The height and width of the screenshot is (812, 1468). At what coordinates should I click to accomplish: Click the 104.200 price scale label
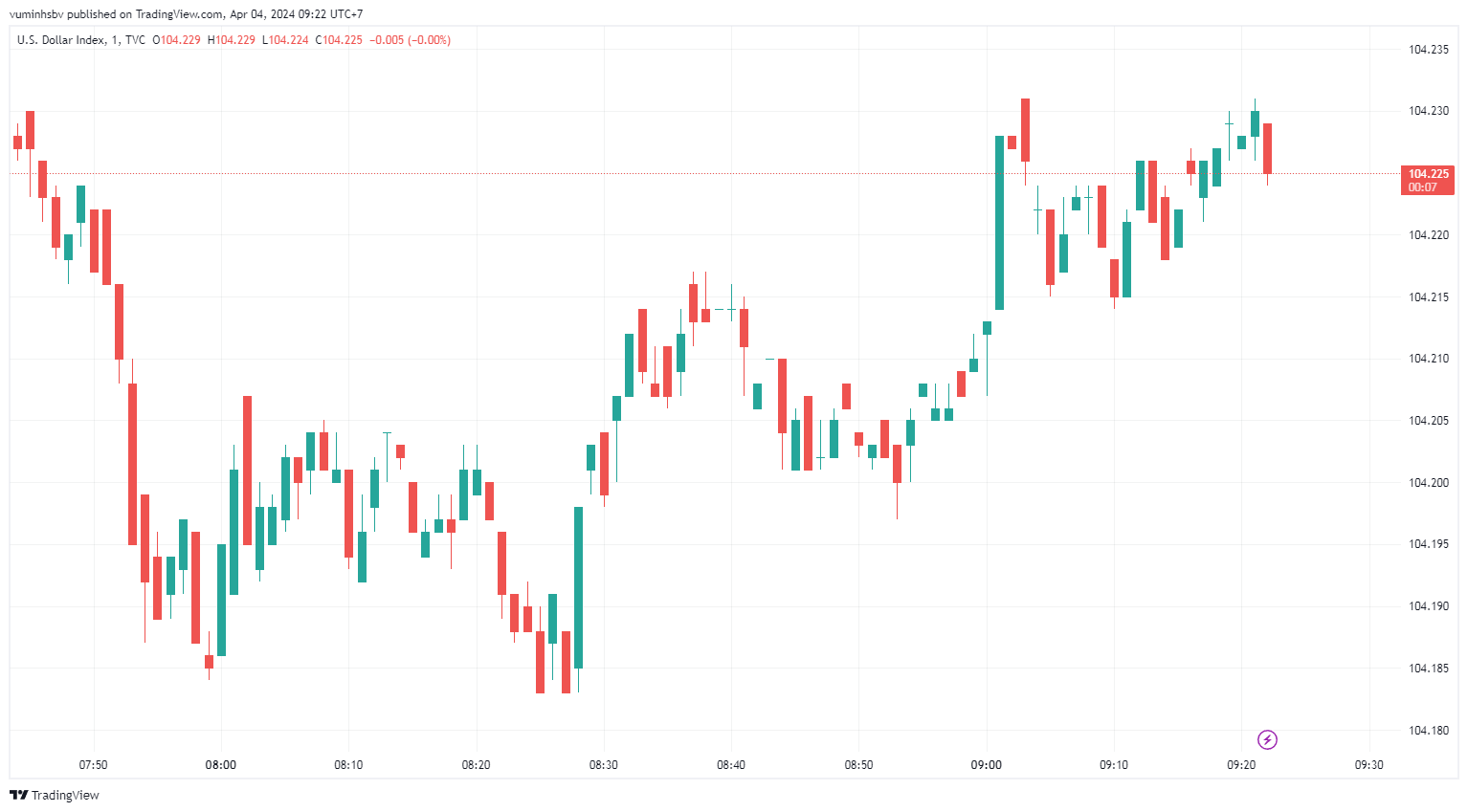coord(1428,483)
